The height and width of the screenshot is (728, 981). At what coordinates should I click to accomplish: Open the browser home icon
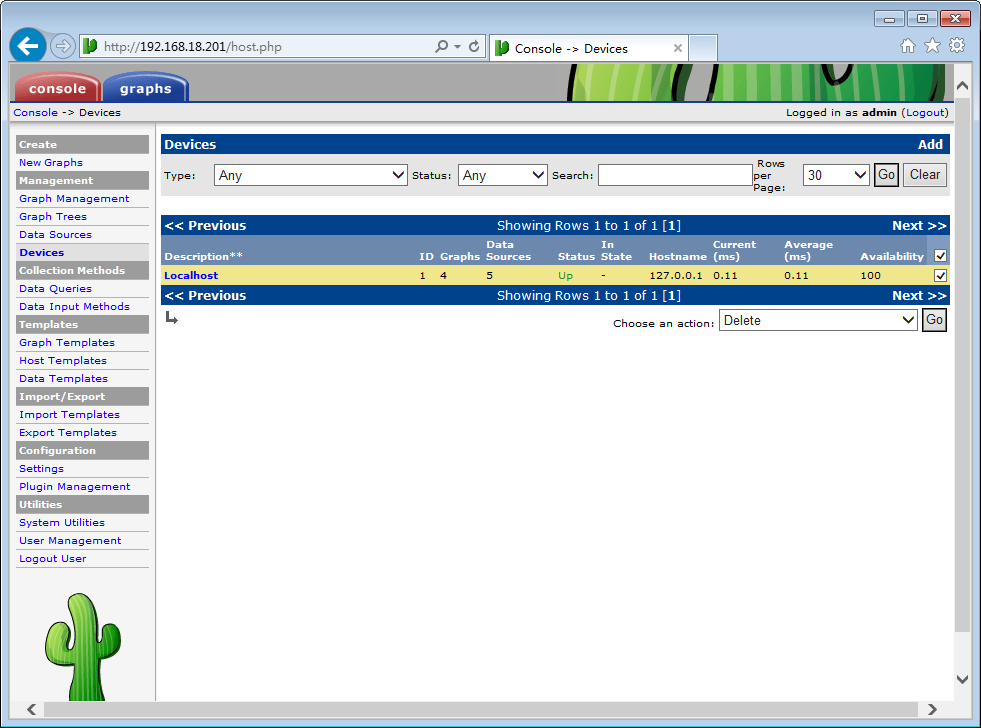point(908,46)
